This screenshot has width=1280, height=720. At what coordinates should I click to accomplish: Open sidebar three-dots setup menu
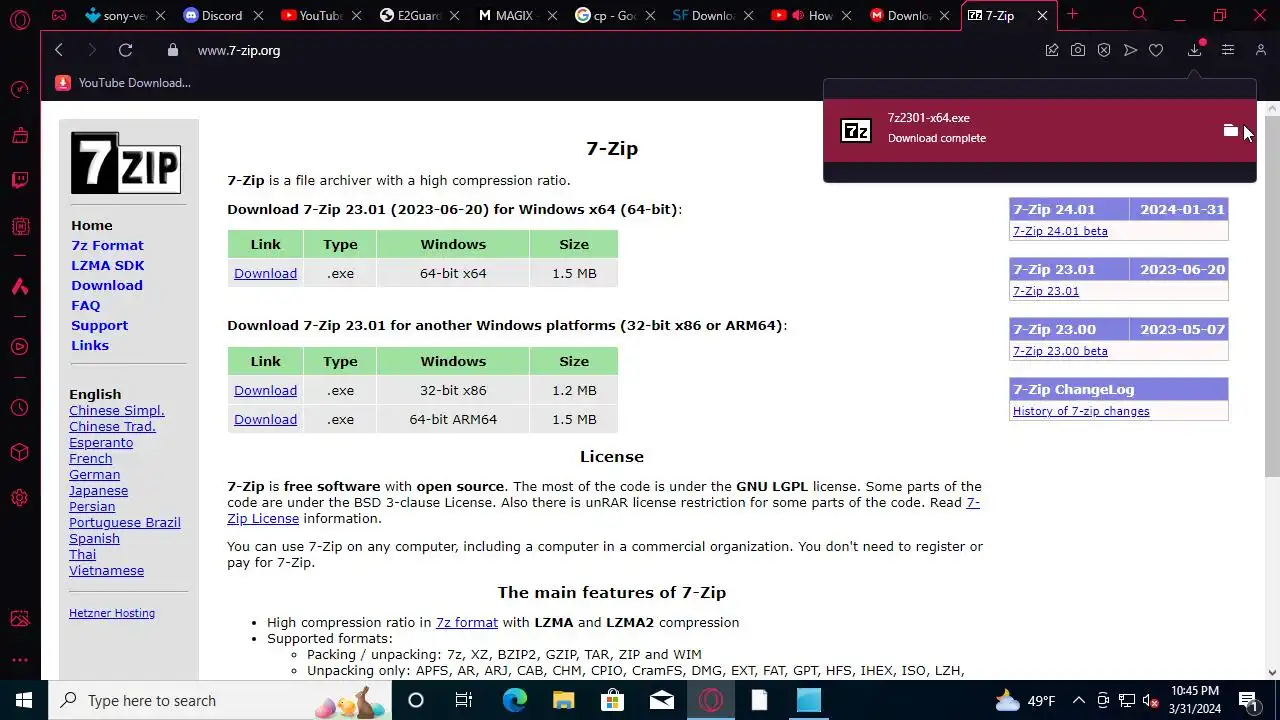20,660
